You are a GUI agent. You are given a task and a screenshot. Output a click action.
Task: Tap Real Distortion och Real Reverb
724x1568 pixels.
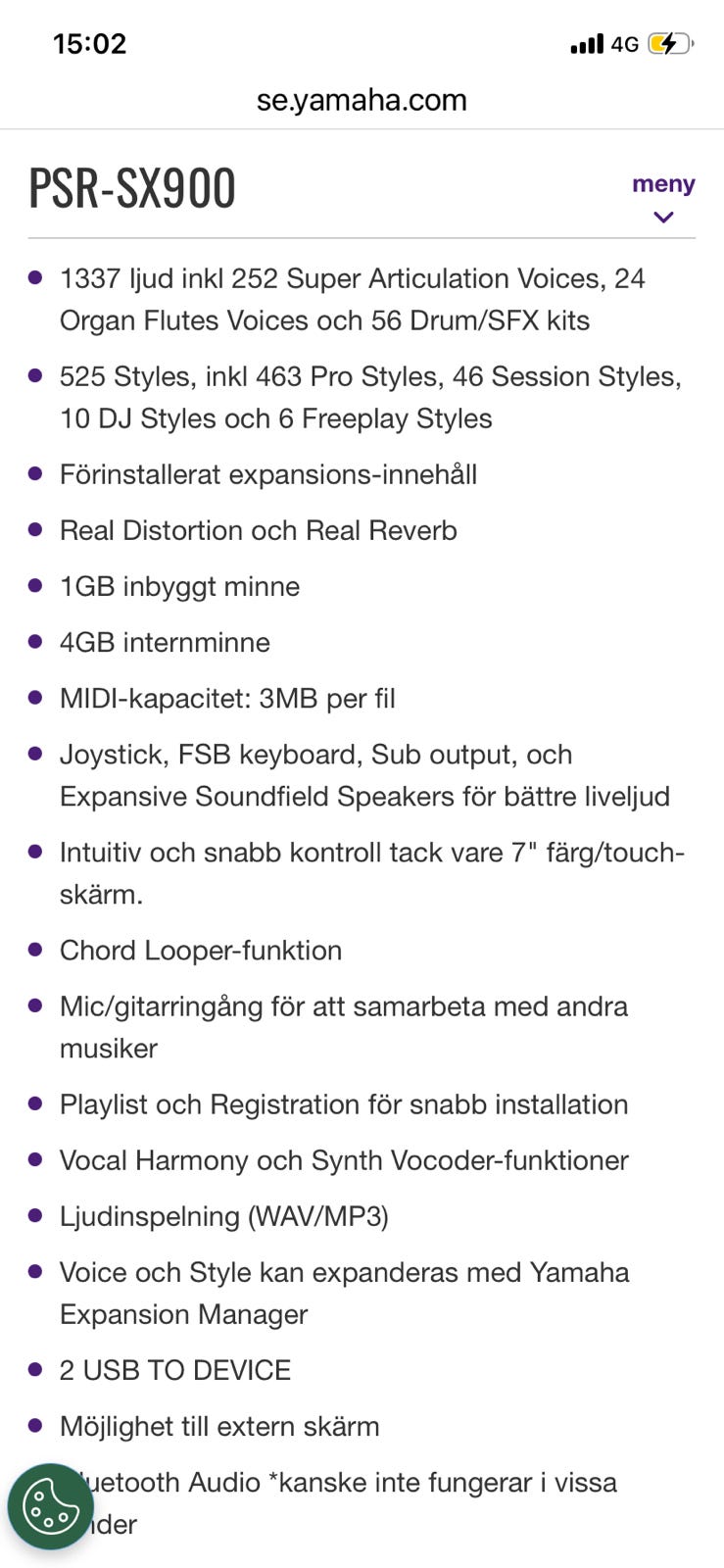[259, 530]
